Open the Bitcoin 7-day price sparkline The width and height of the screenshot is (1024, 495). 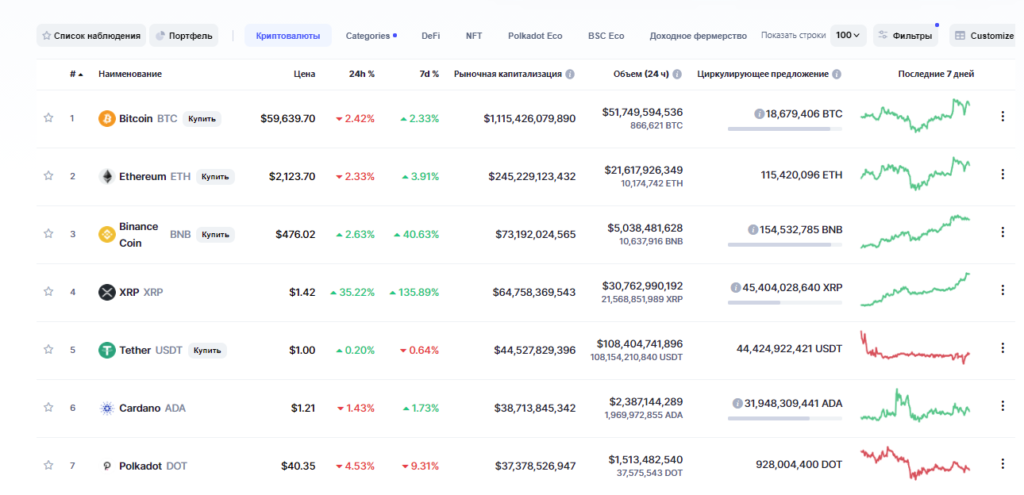point(916,115)
